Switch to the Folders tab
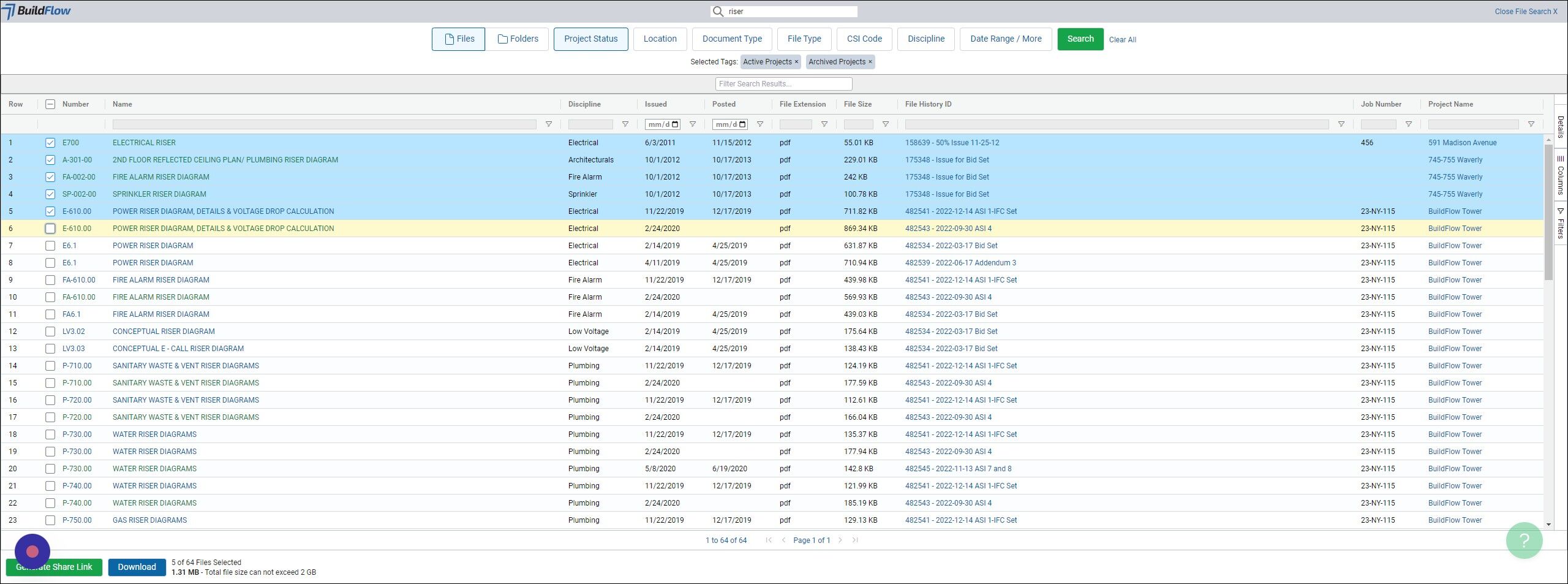 518,39
